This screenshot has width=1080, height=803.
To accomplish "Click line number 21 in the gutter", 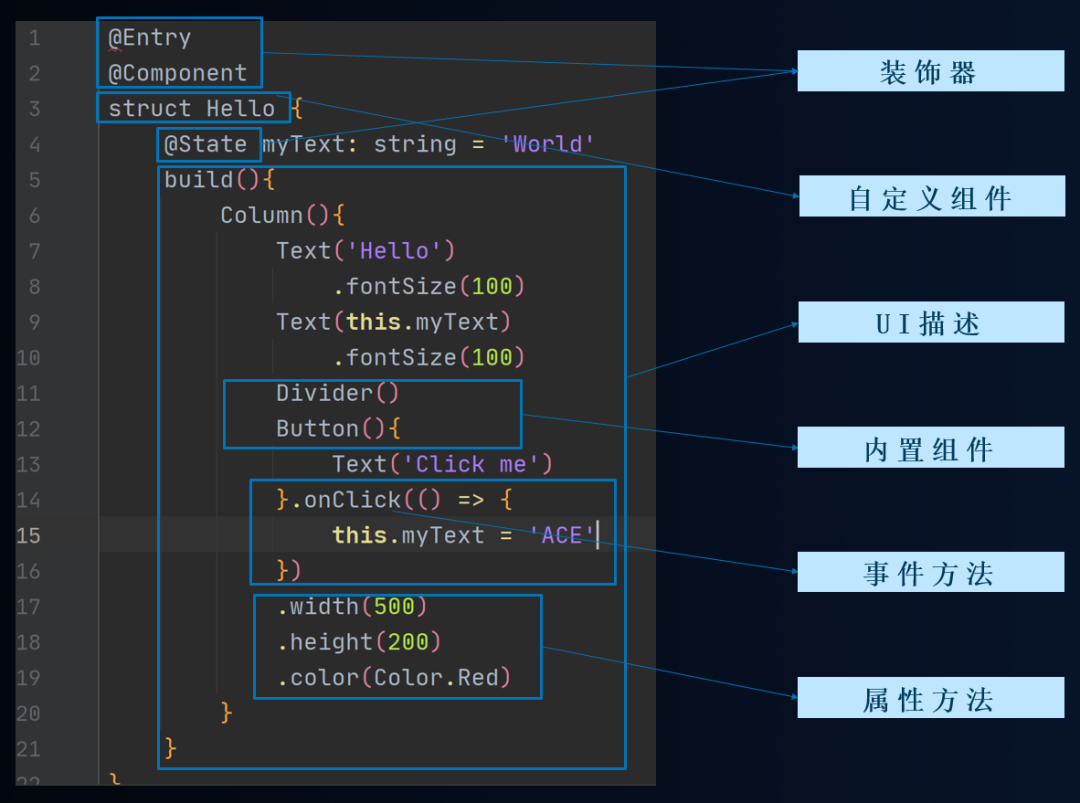I will pyautogui.click(x=28, y=749).
